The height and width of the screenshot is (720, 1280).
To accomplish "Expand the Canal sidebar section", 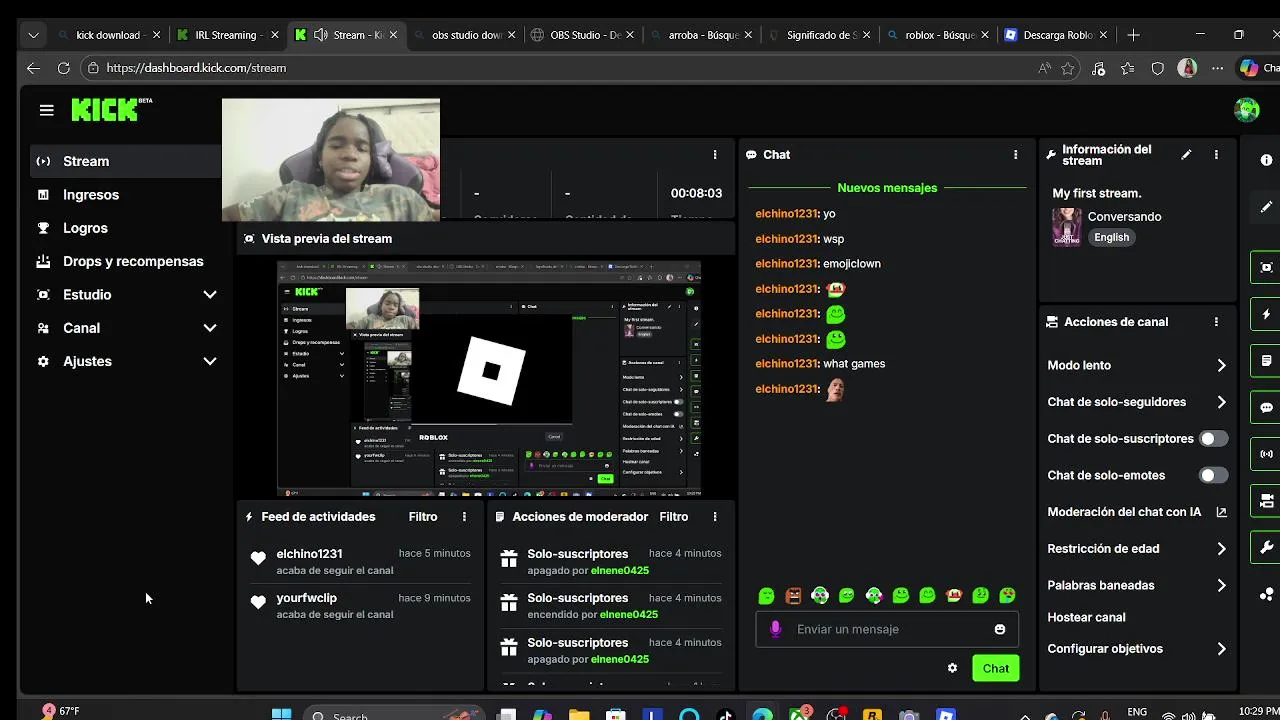I will pyautogui.click(x=210, y=328).
